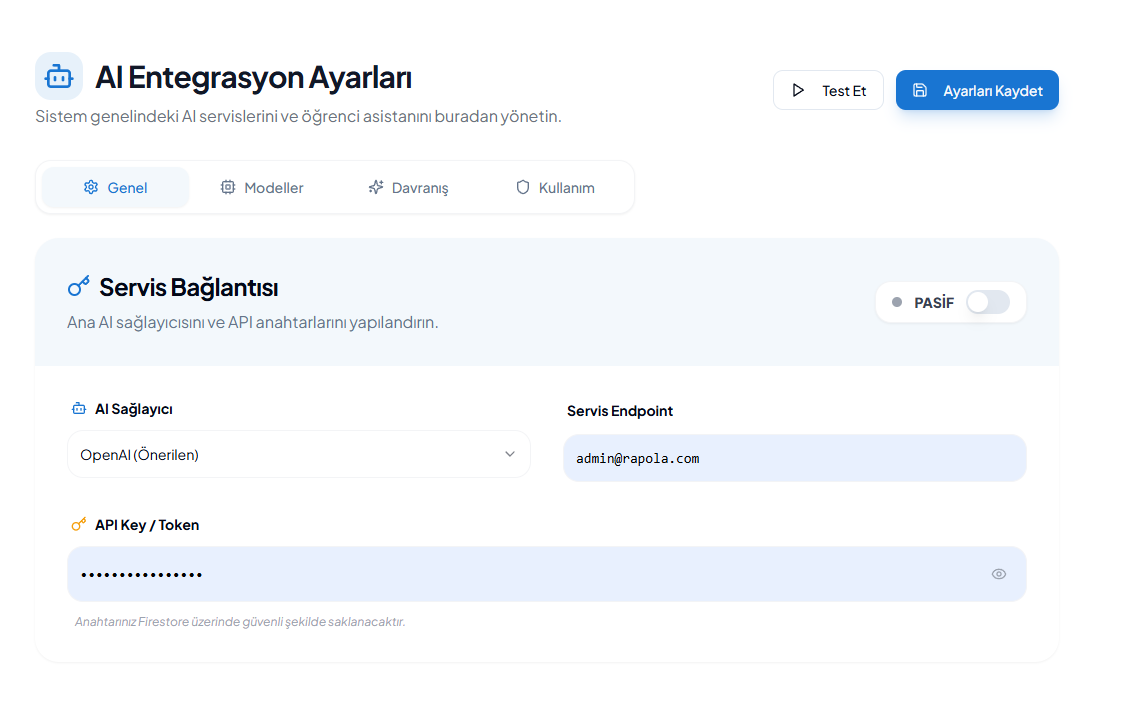Toggle the PASİF service switch on

tap(987, 302)
